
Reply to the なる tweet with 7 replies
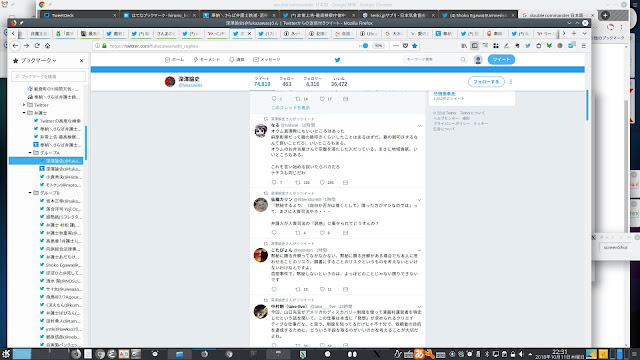[x=274, y=182]
